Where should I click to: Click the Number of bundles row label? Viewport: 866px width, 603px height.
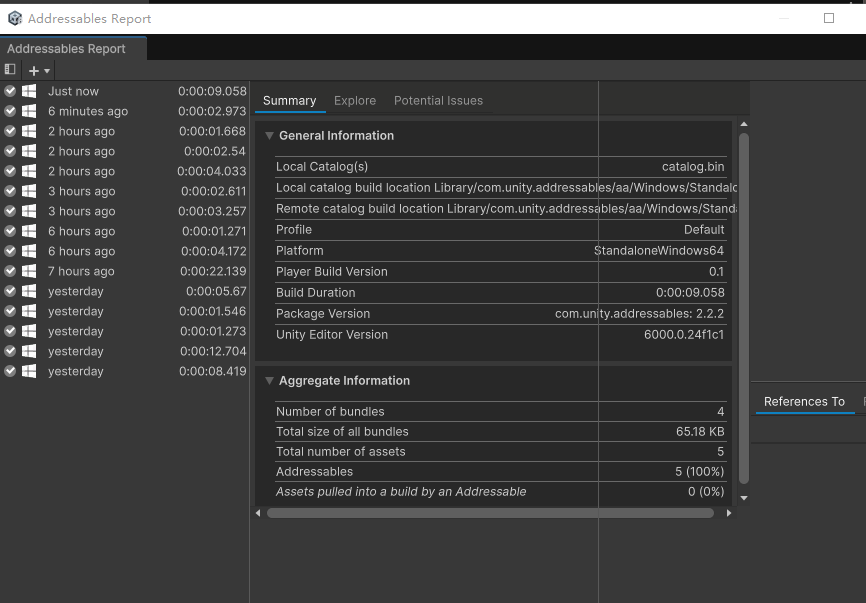point(330,412)
